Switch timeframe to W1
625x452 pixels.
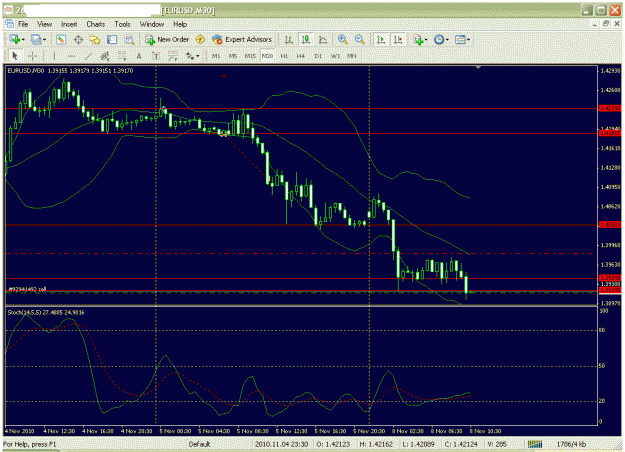335,56
